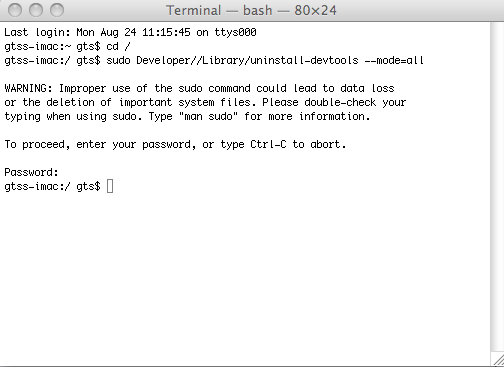504x367 pixels.
Task: Click the vertical scrollbar track on the right edge
Action: coord(497,187)
